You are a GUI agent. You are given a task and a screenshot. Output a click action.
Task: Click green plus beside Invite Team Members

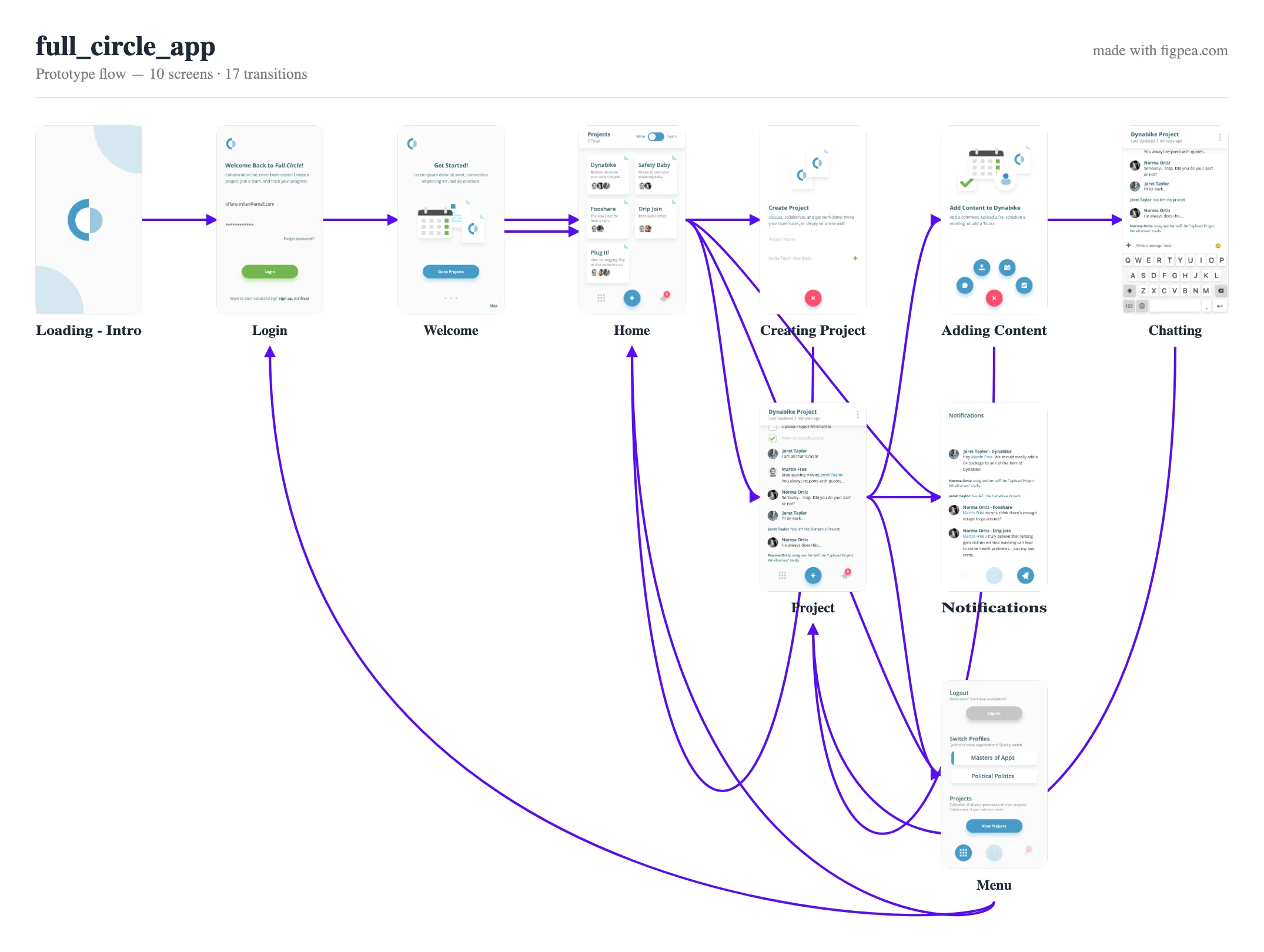pos(855,258)
